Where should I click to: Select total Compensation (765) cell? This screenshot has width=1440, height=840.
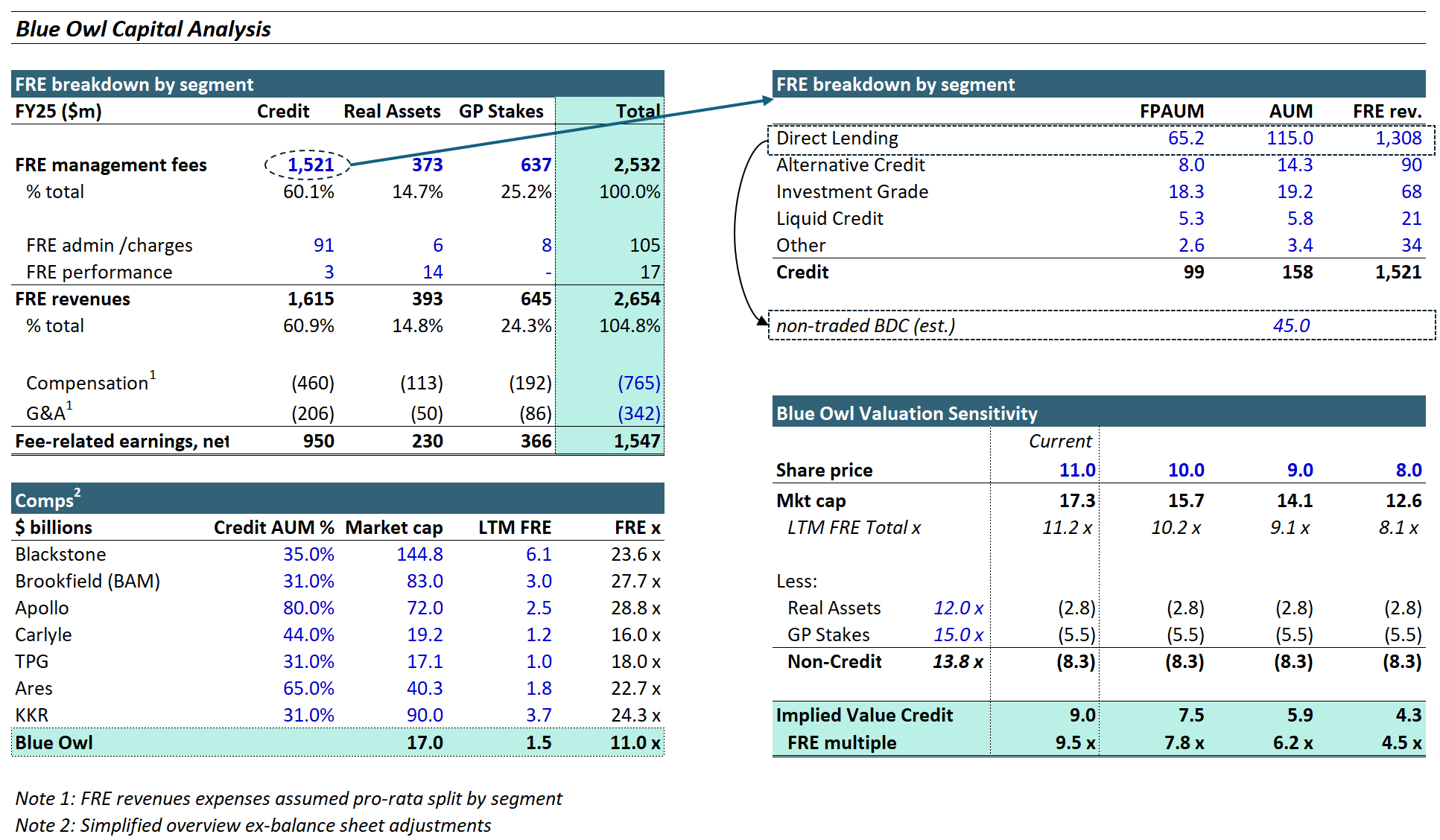pyautogui.click(x=638, y=384)
